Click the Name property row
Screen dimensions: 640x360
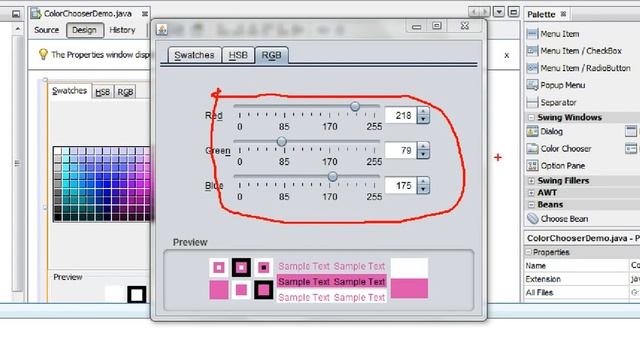coord(582,265)
